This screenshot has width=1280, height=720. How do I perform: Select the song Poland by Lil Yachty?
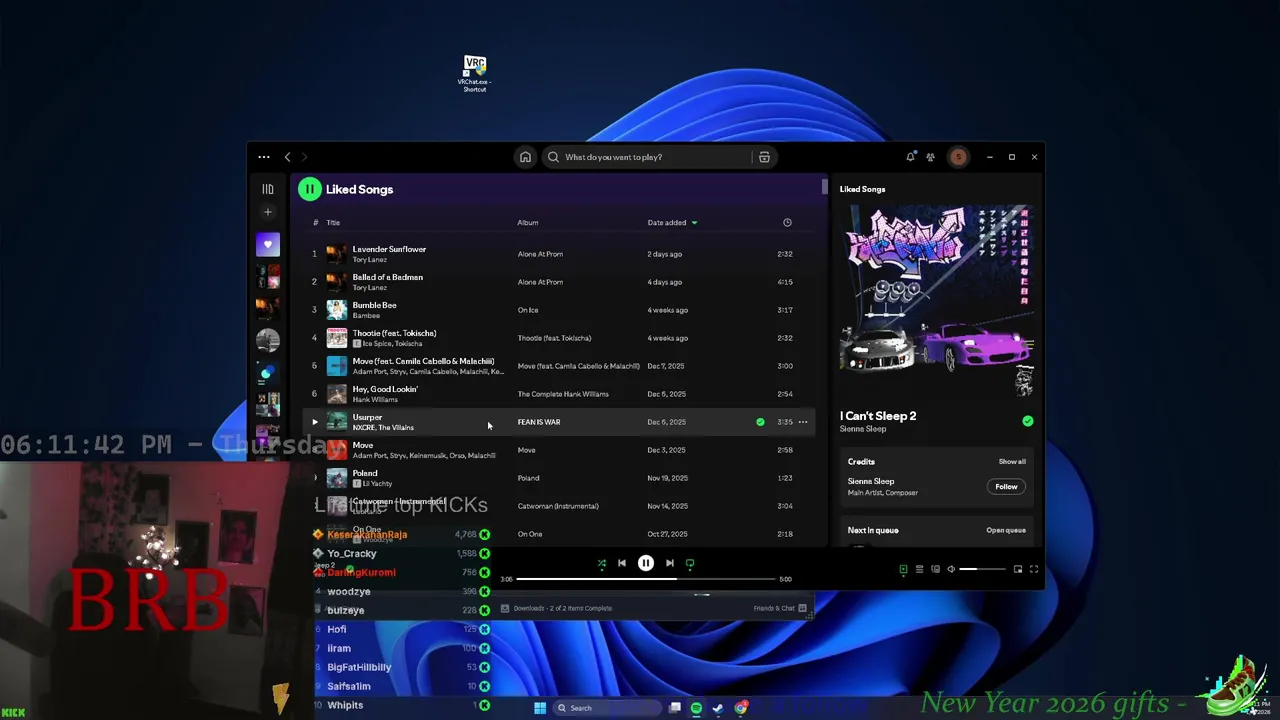click(365, 473)
